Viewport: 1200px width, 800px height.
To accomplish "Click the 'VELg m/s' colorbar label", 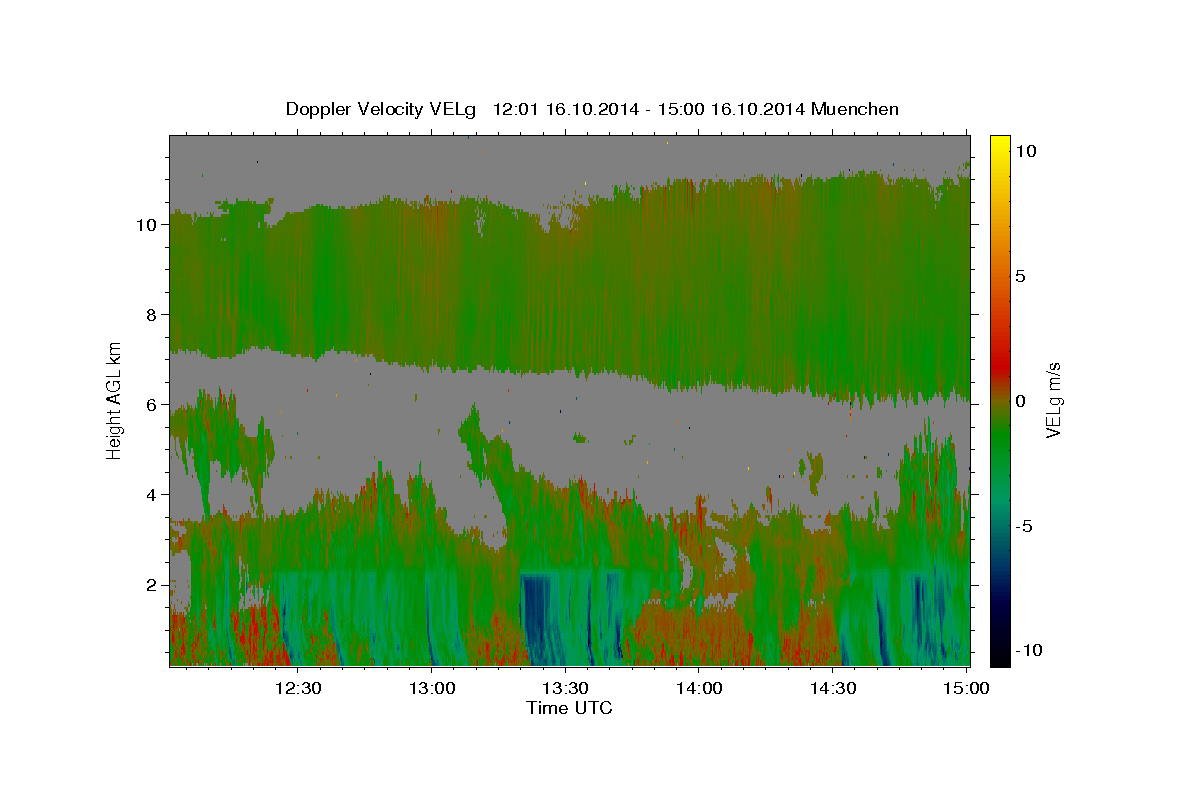I will click(1053, 399).
